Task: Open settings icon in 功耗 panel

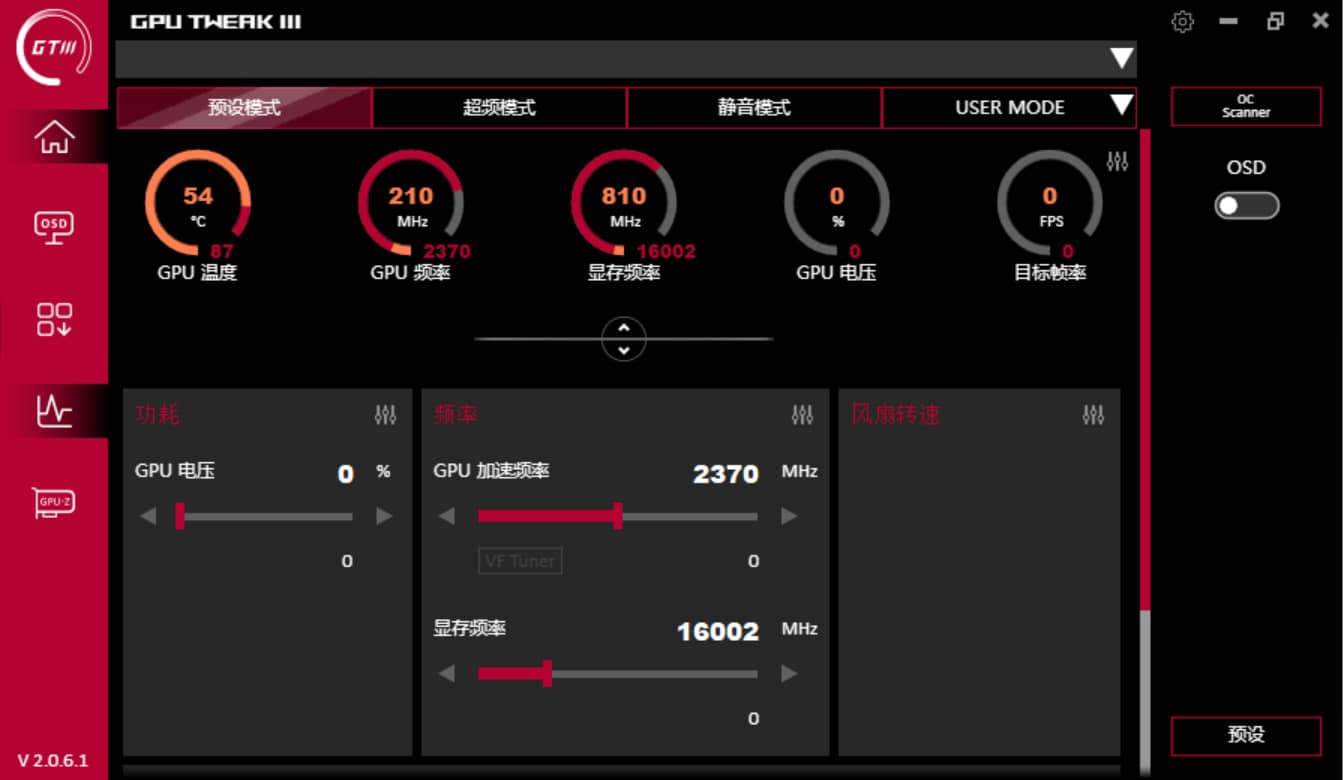Action: 385,415
